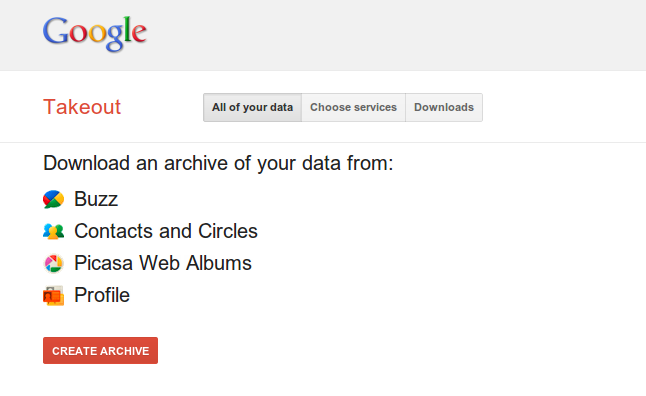Click the Buzz speech-bubble icon

click(54, 199)
